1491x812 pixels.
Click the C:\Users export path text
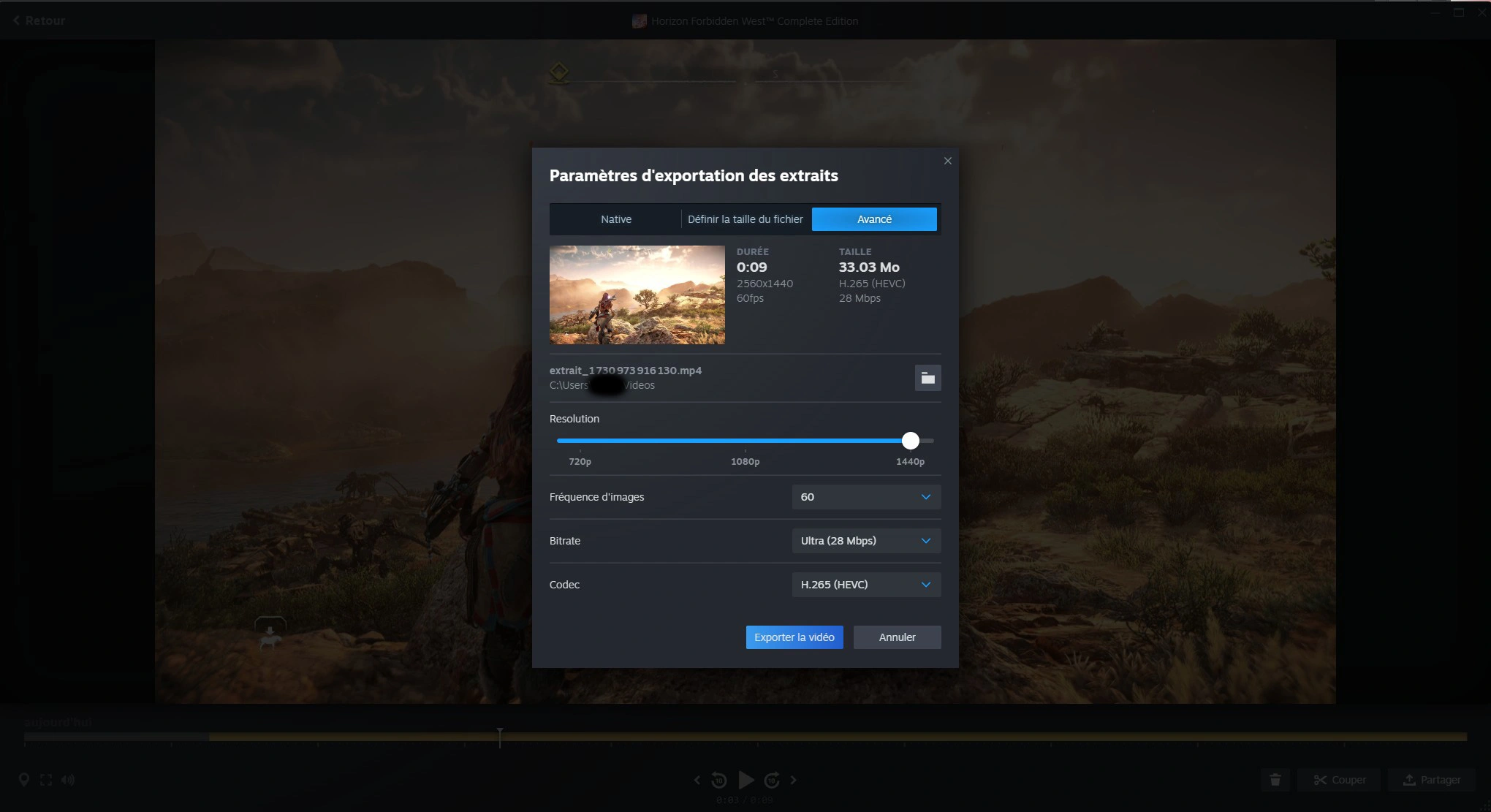602,385
